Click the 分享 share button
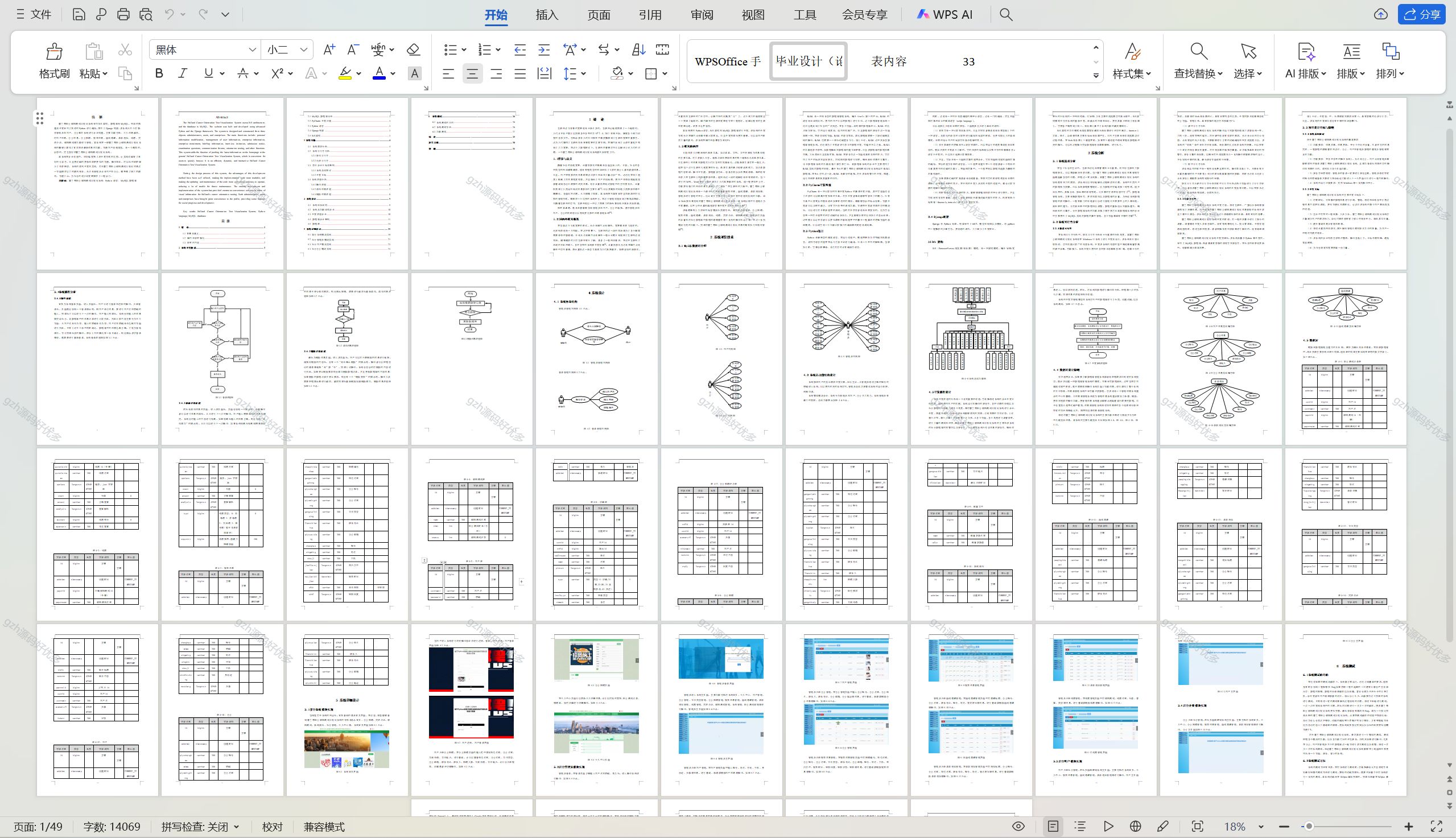Image resolution: width=1456 pixels, height=838 pixels. (x=1421, y=14)
